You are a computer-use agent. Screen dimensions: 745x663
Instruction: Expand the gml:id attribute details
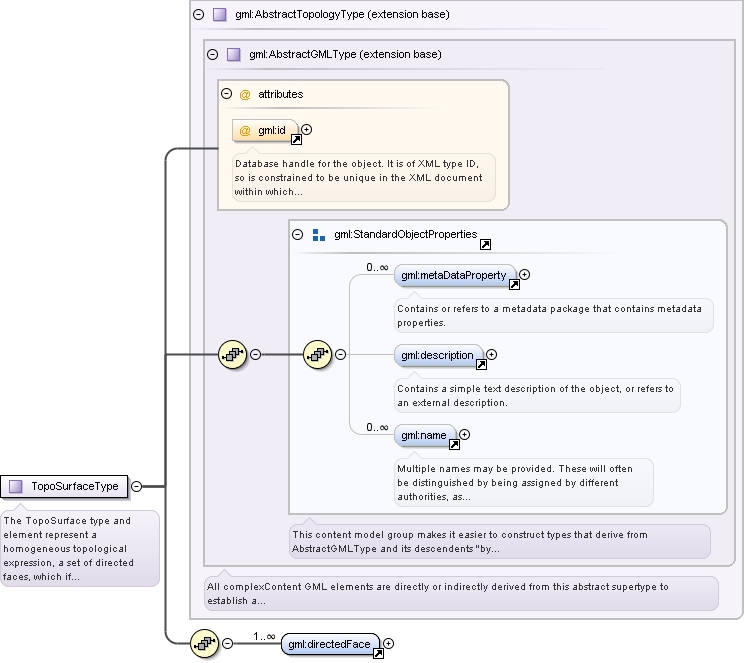pyautogui.click(x=307, y=129)
